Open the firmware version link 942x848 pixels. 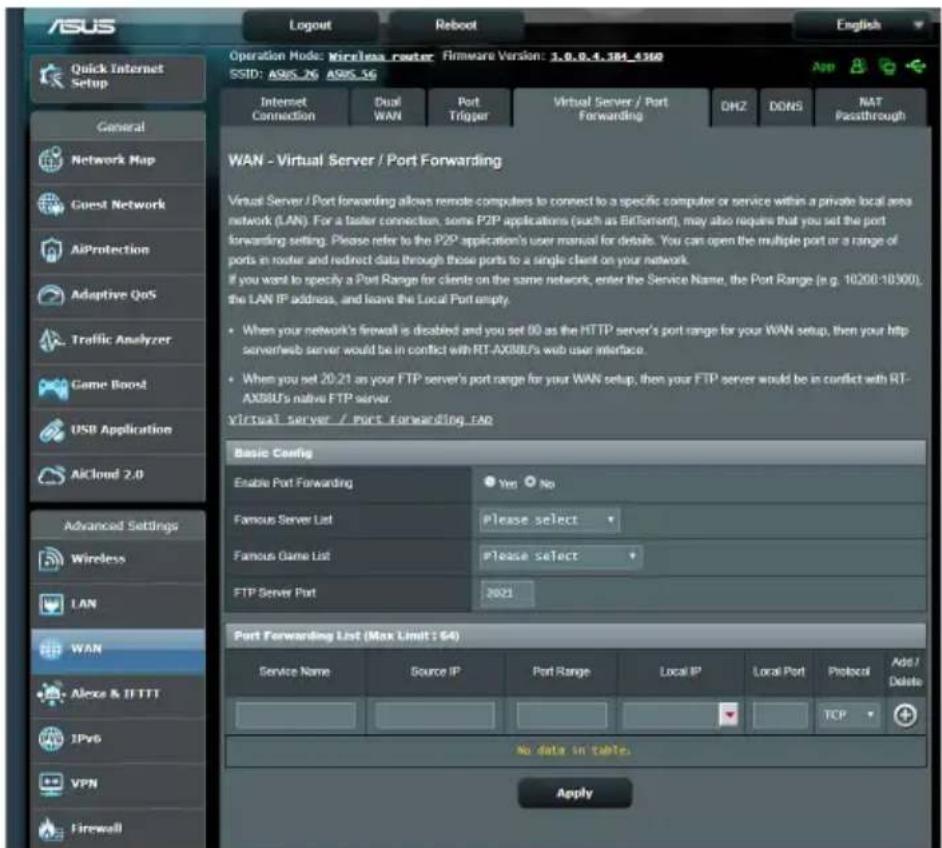point(607,56)
